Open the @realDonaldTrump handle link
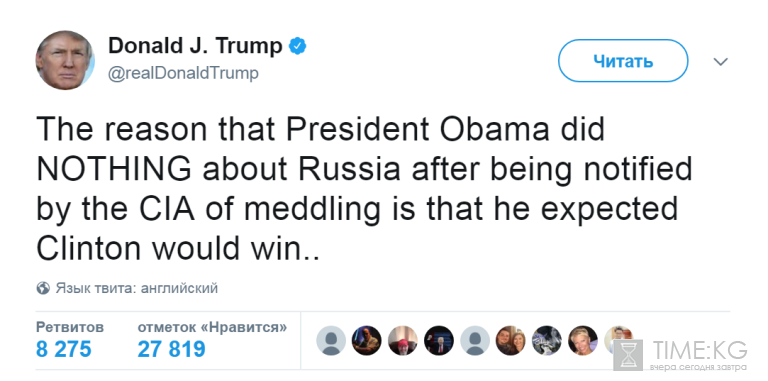The width and height of the screenshot is (768, 381). pos(183,73)
